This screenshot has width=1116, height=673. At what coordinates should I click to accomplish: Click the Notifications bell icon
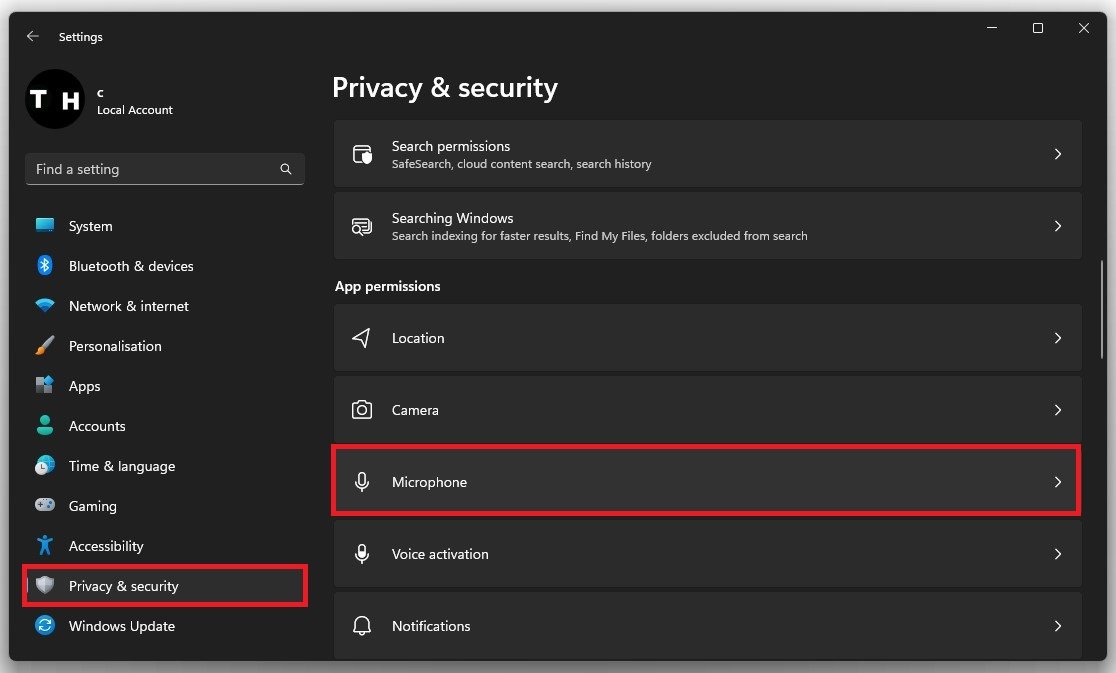[362, 625]
